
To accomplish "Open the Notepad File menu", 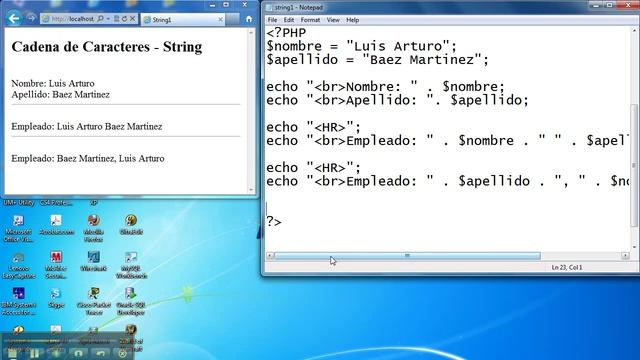I will (272, 20).
